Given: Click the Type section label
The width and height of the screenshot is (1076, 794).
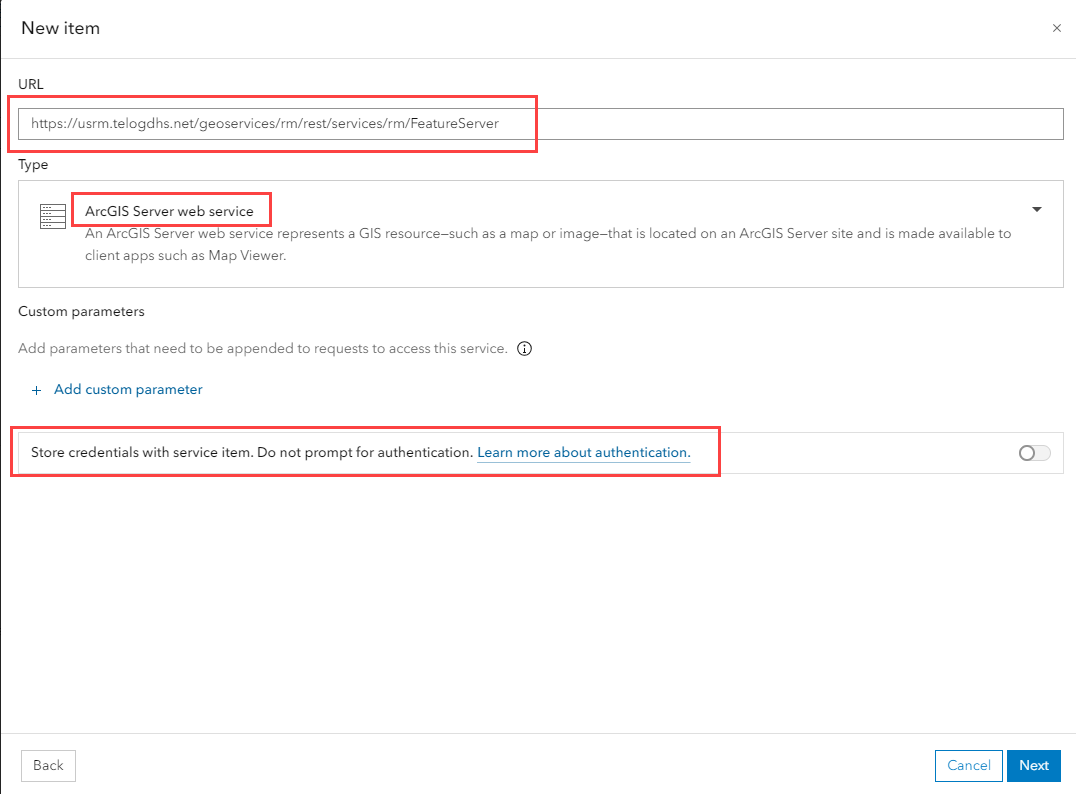Looking at the screenshot, I should pos(33,164).
